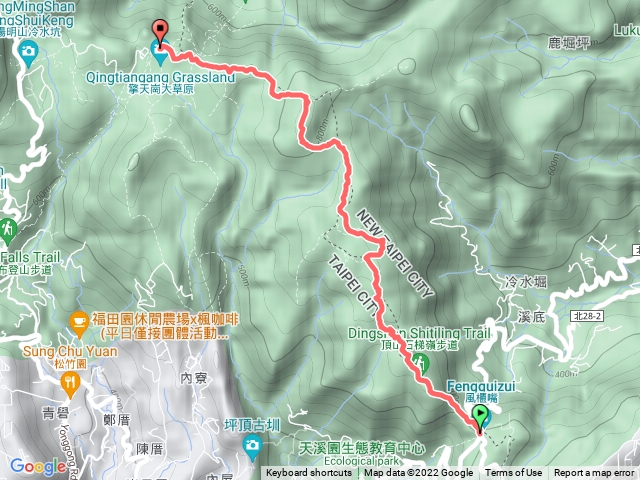Click the Falls Trail hiker icon

[x=7, y=231]
